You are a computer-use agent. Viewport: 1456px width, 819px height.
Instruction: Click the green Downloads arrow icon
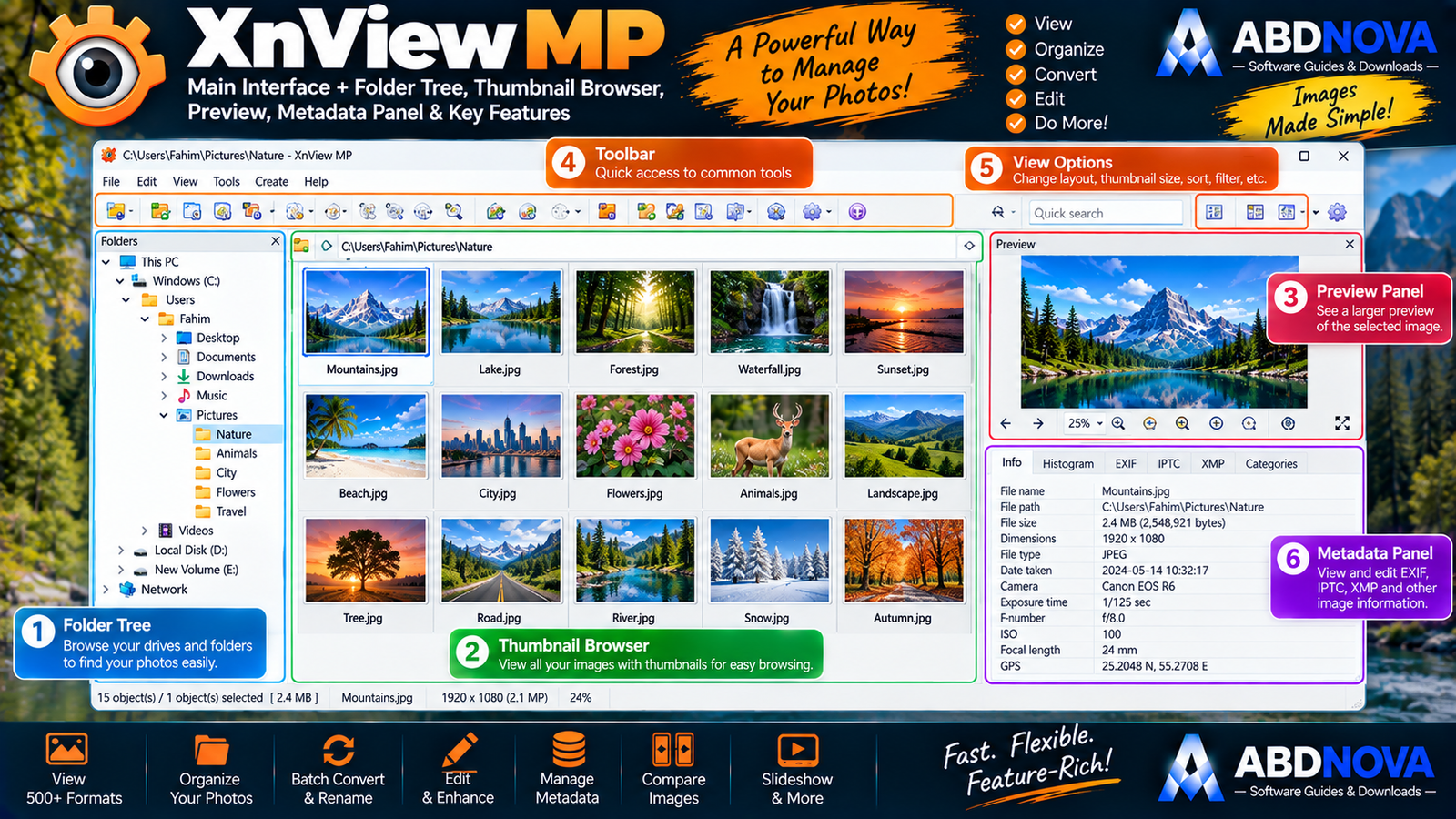tap(184, 377)
